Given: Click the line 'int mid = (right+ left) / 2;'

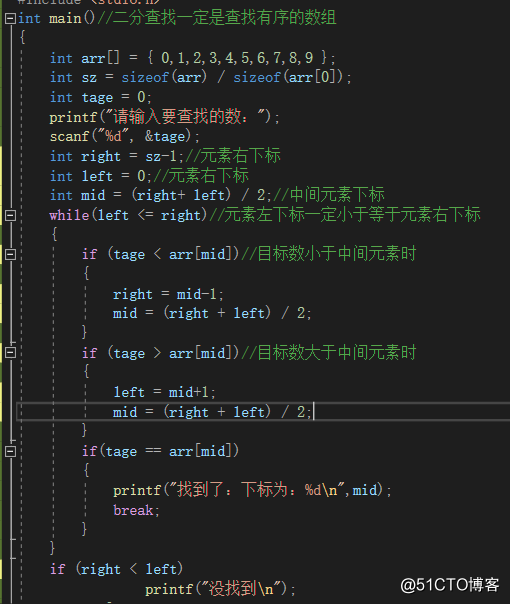Looking at the screenshot, I should [161, 195].
